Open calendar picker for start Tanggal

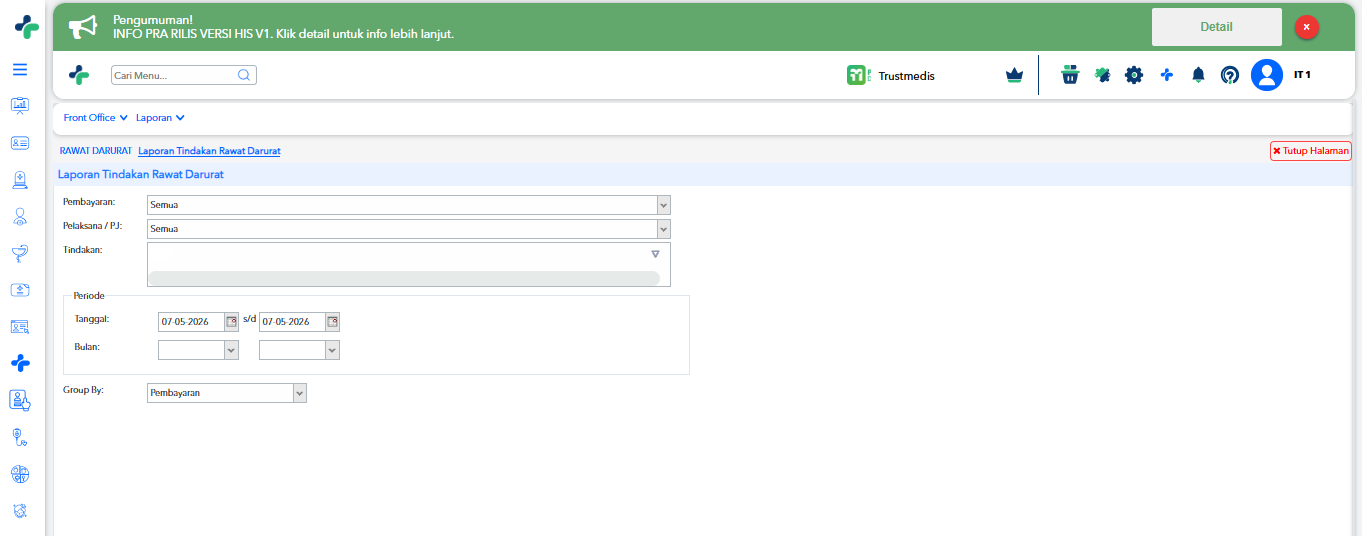(231, 322)
